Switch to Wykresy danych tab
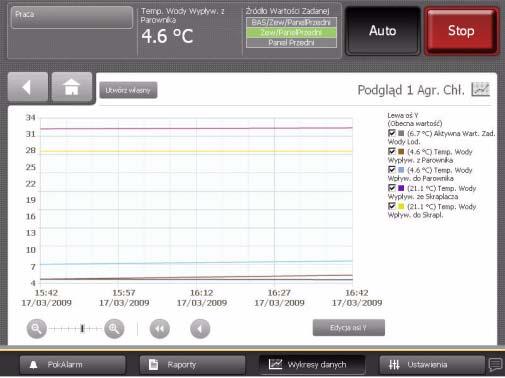505x378 pixels. pos(312,365)
